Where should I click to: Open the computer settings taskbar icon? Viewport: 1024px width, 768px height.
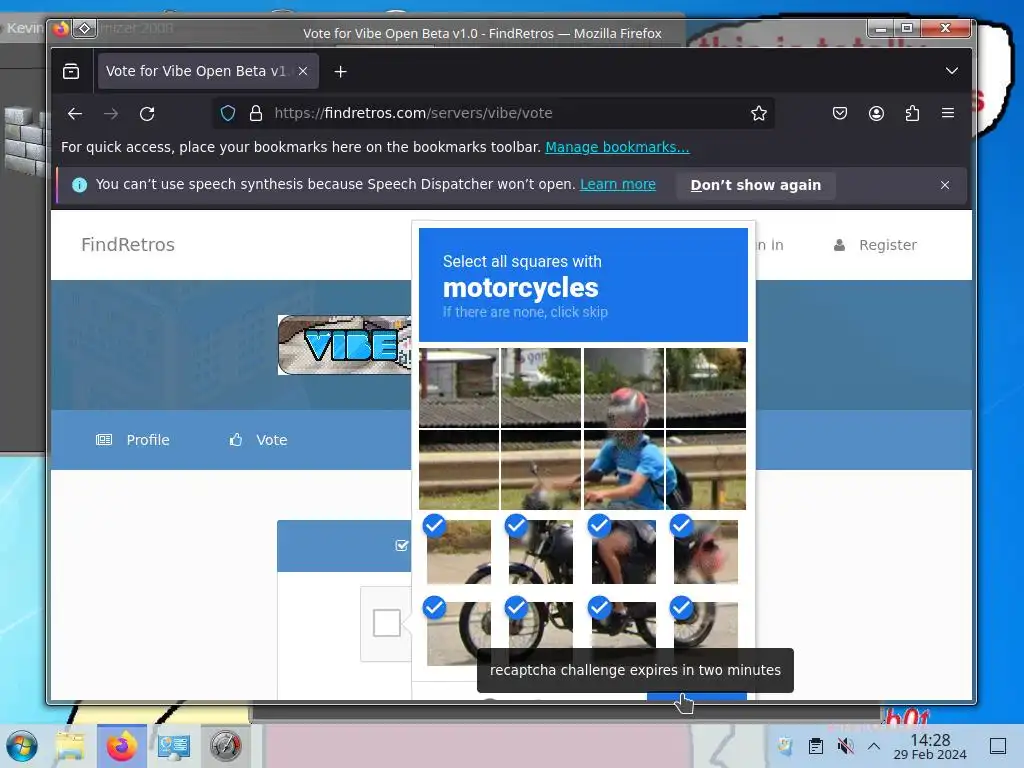174,746
